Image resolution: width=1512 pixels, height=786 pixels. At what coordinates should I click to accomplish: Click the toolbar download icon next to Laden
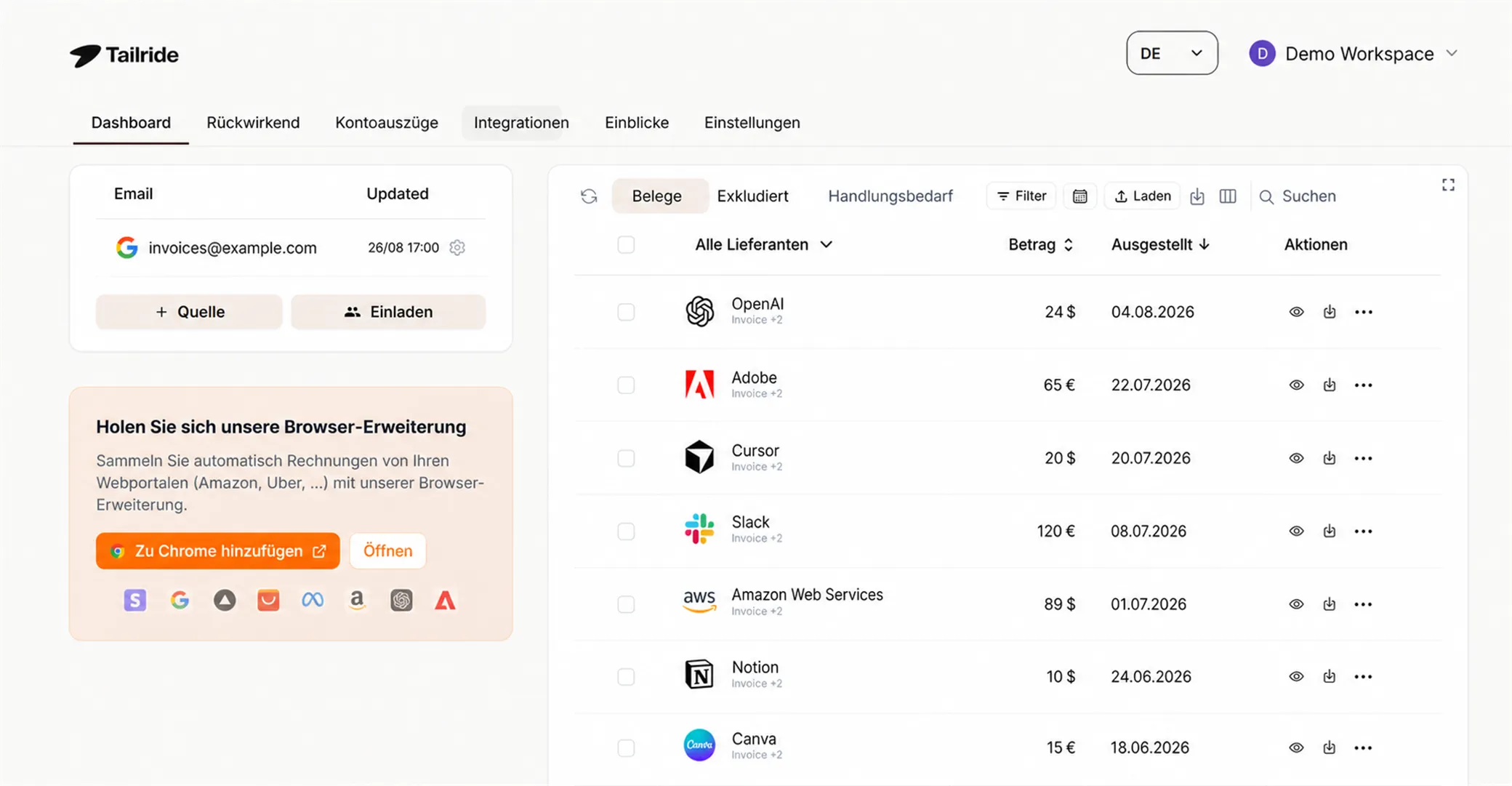[x=1197, y=196]
